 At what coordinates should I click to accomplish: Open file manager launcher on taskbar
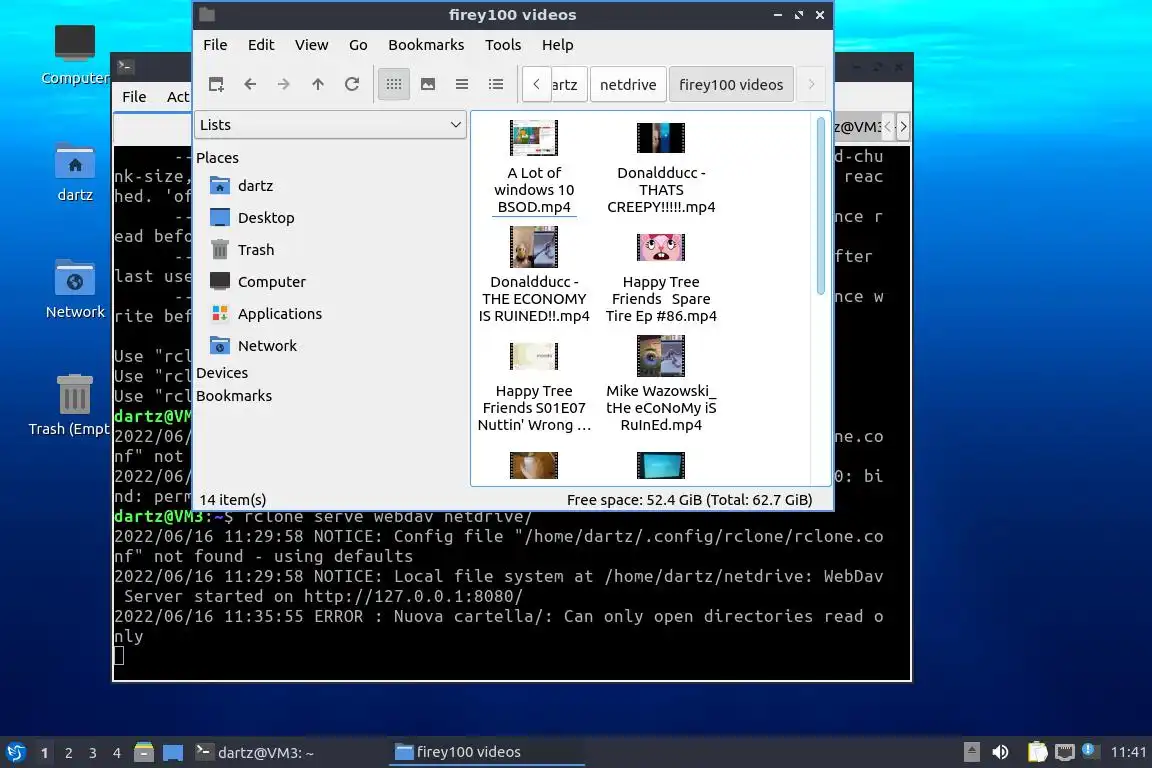click(x=144, y=752)
